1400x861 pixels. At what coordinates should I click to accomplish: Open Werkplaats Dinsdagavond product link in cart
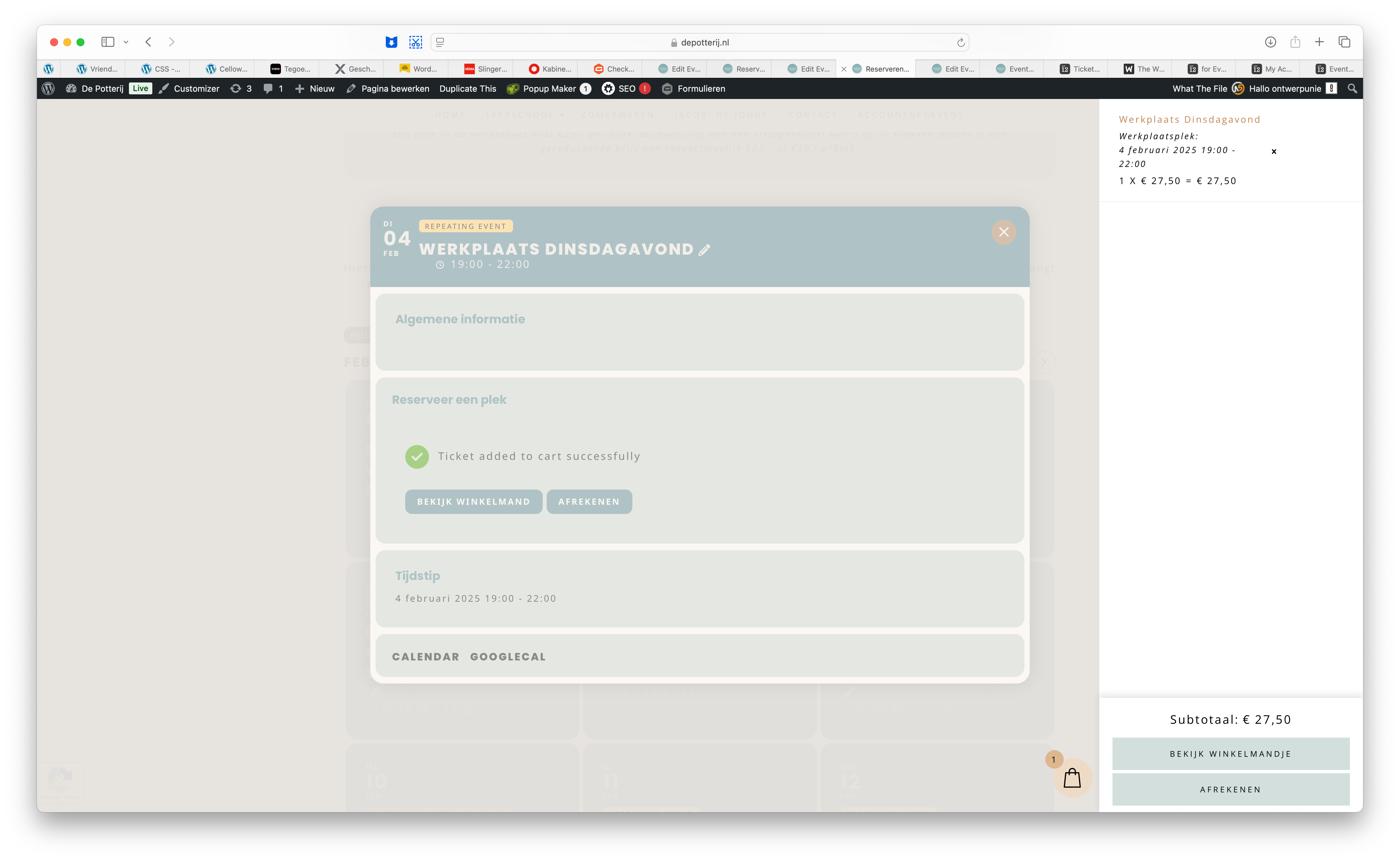coord(1189,119)
